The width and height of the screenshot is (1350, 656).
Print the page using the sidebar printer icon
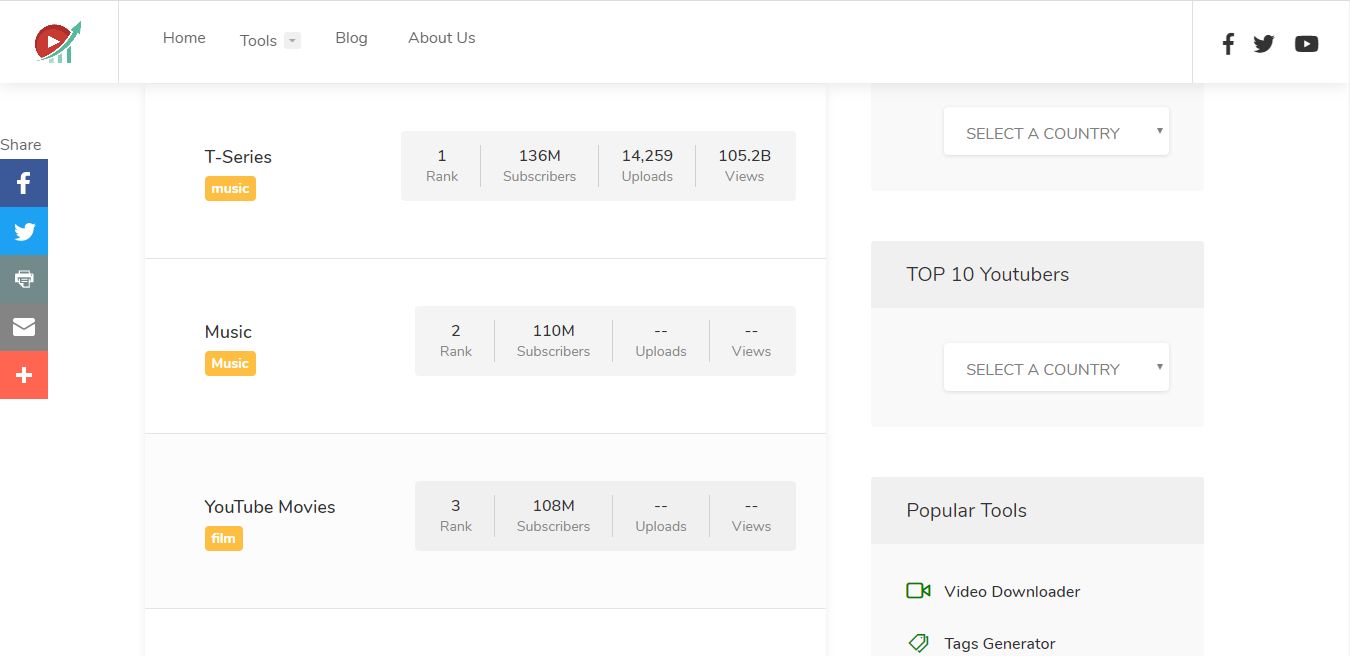pos(24,279)
